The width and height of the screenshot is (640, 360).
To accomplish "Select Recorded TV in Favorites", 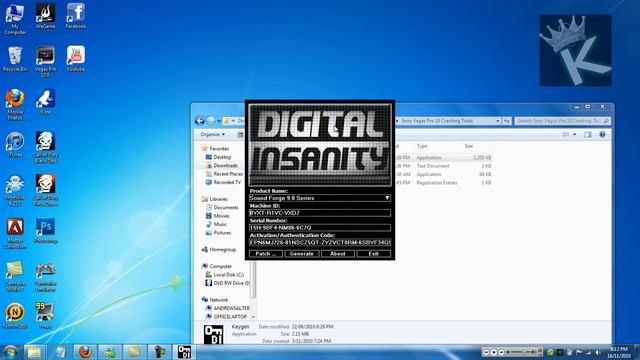I will pos(227,182).
